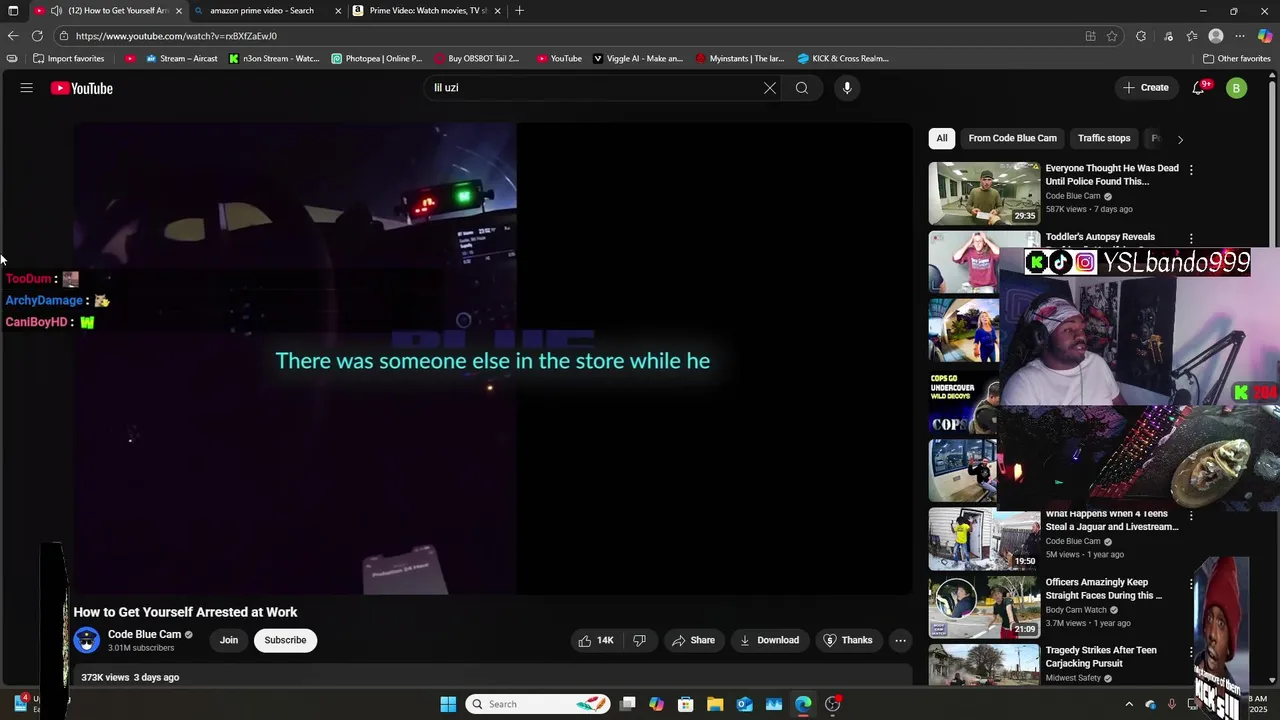Open the YouTube guide hamburger menu
The image size is (1280, 720).
[x=27, y=88]
